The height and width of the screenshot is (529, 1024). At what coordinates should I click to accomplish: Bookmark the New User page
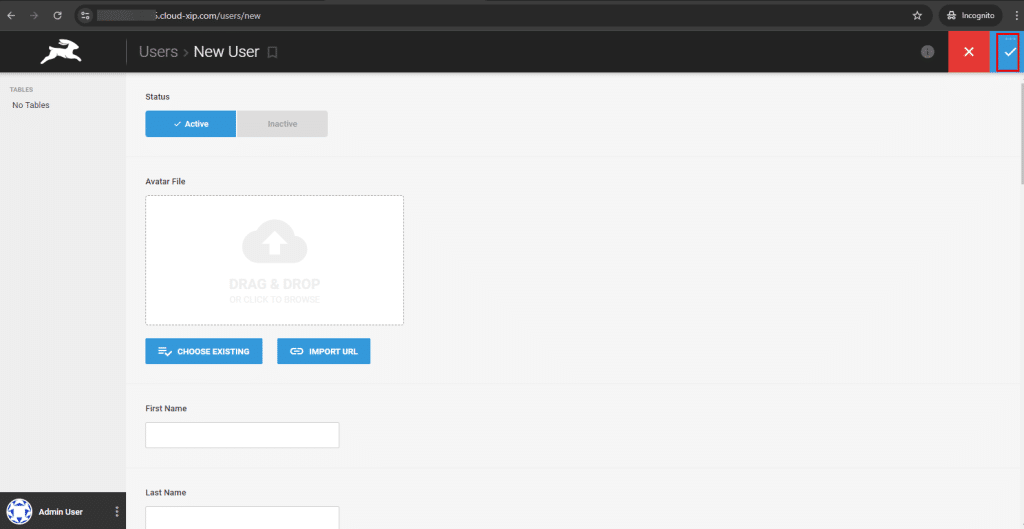coord(273,52)
